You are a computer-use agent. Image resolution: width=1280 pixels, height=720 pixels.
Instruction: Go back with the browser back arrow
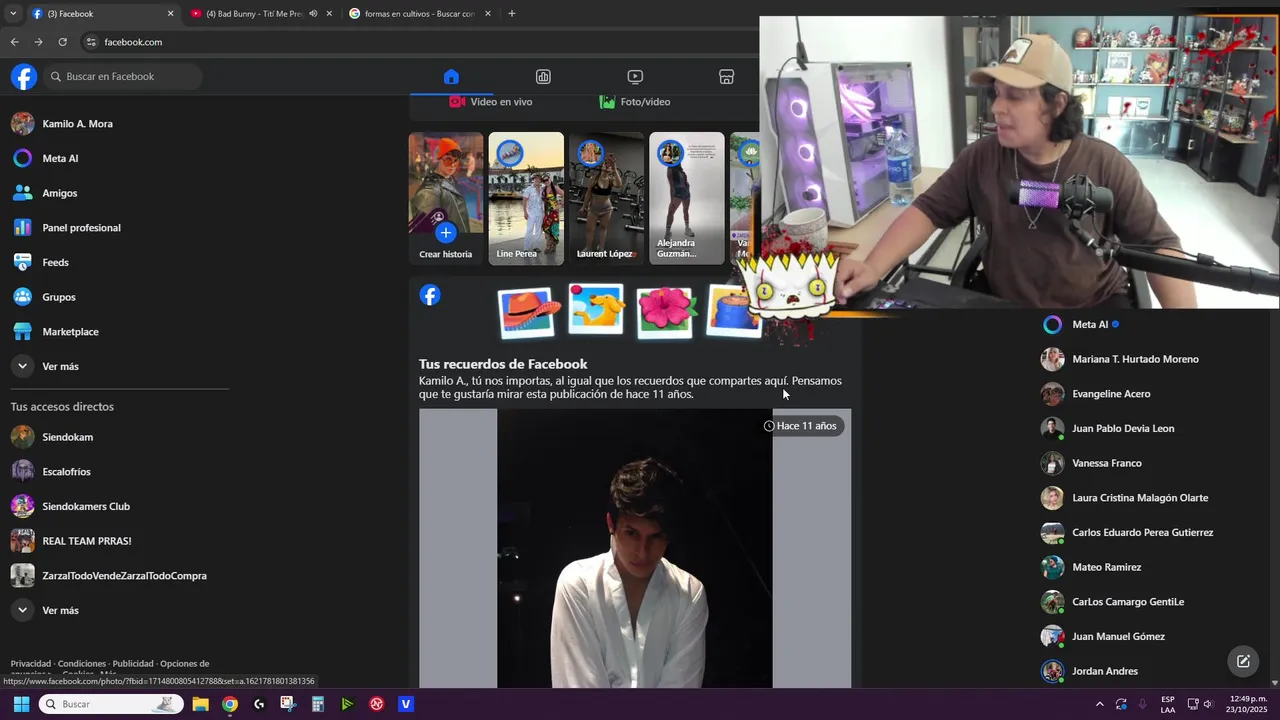(14, 42)
